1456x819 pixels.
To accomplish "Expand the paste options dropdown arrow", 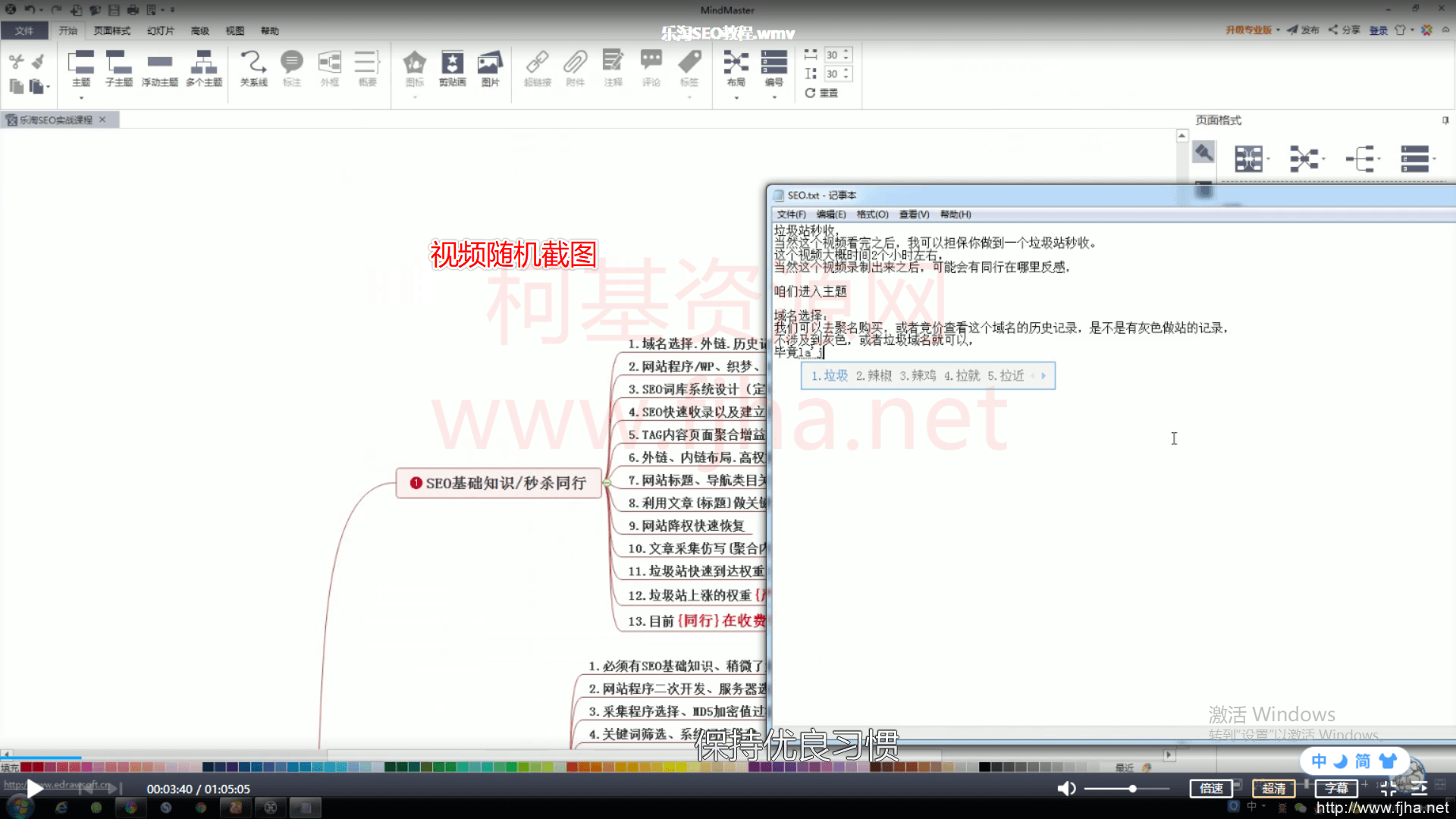I will click(48, 87).
